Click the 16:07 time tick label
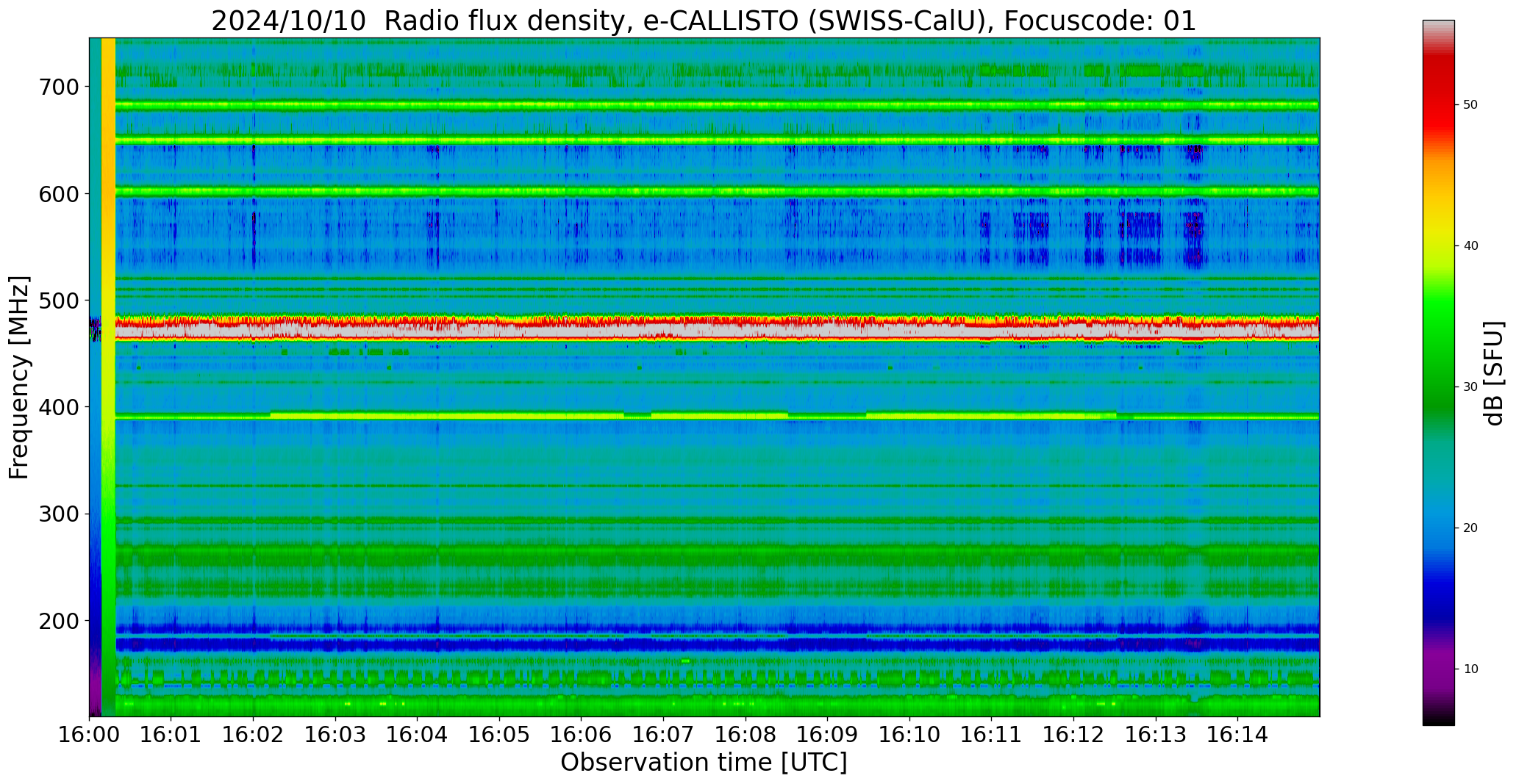1516x784 pixels. click(x=663, y=734)
